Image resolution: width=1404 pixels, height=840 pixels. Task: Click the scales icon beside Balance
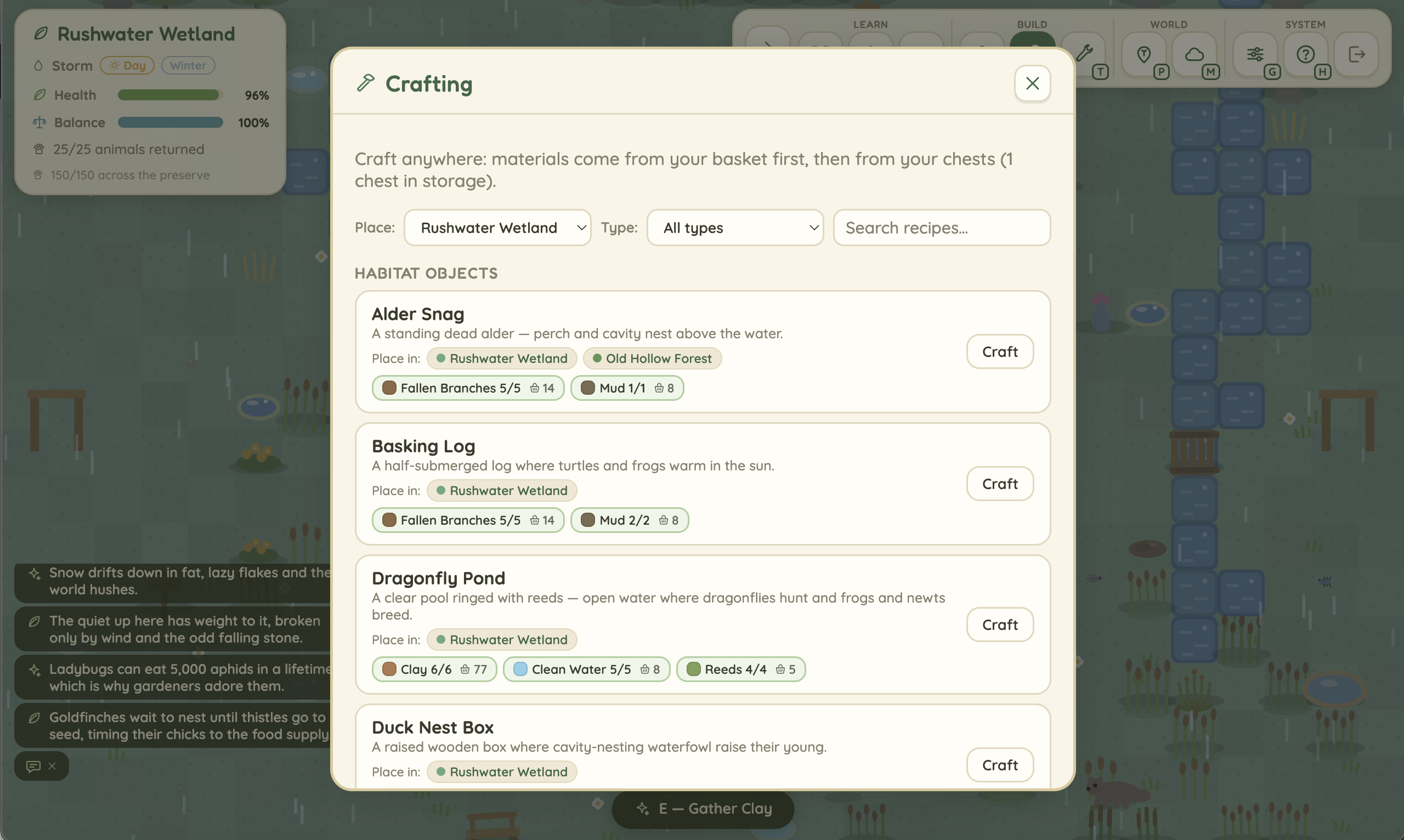click(39, 122)
